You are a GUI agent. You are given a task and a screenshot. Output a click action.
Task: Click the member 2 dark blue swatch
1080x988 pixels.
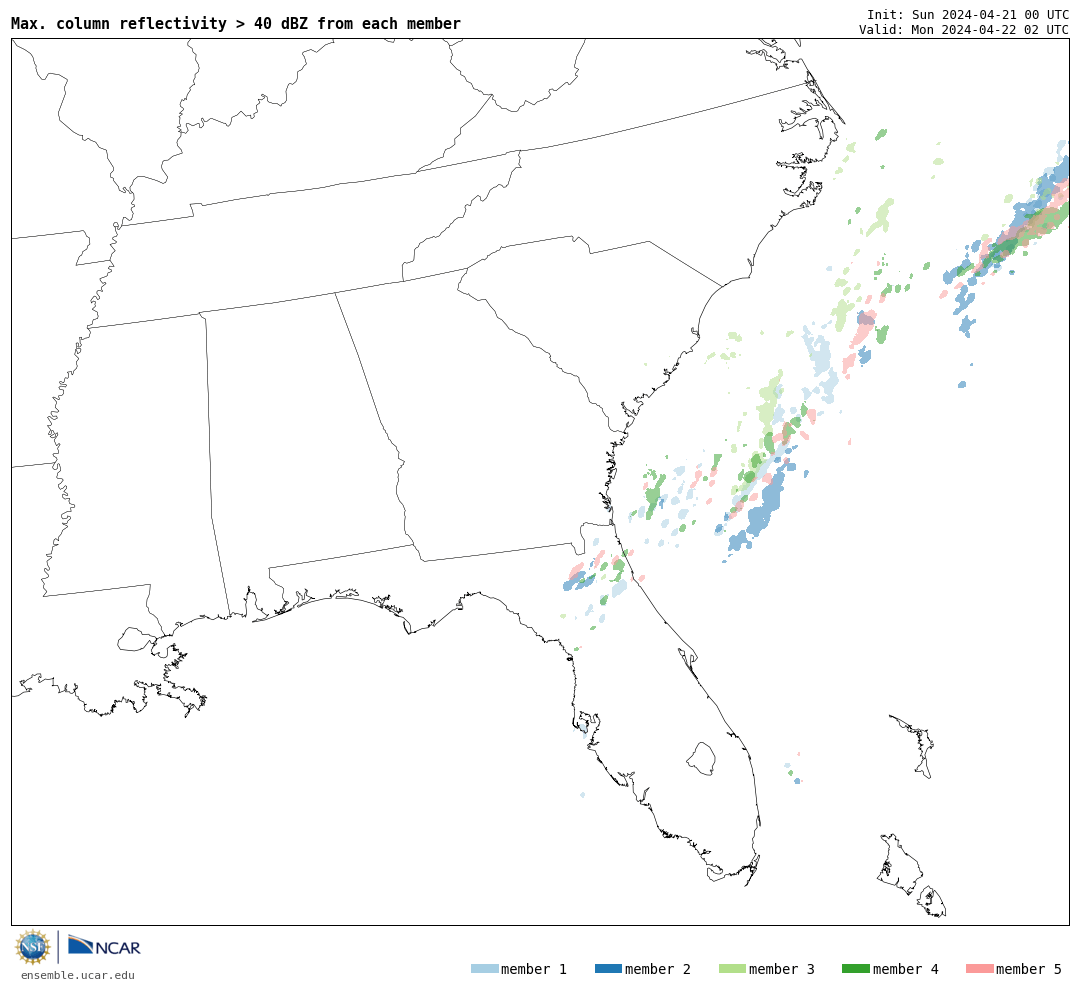pos(608,969)
